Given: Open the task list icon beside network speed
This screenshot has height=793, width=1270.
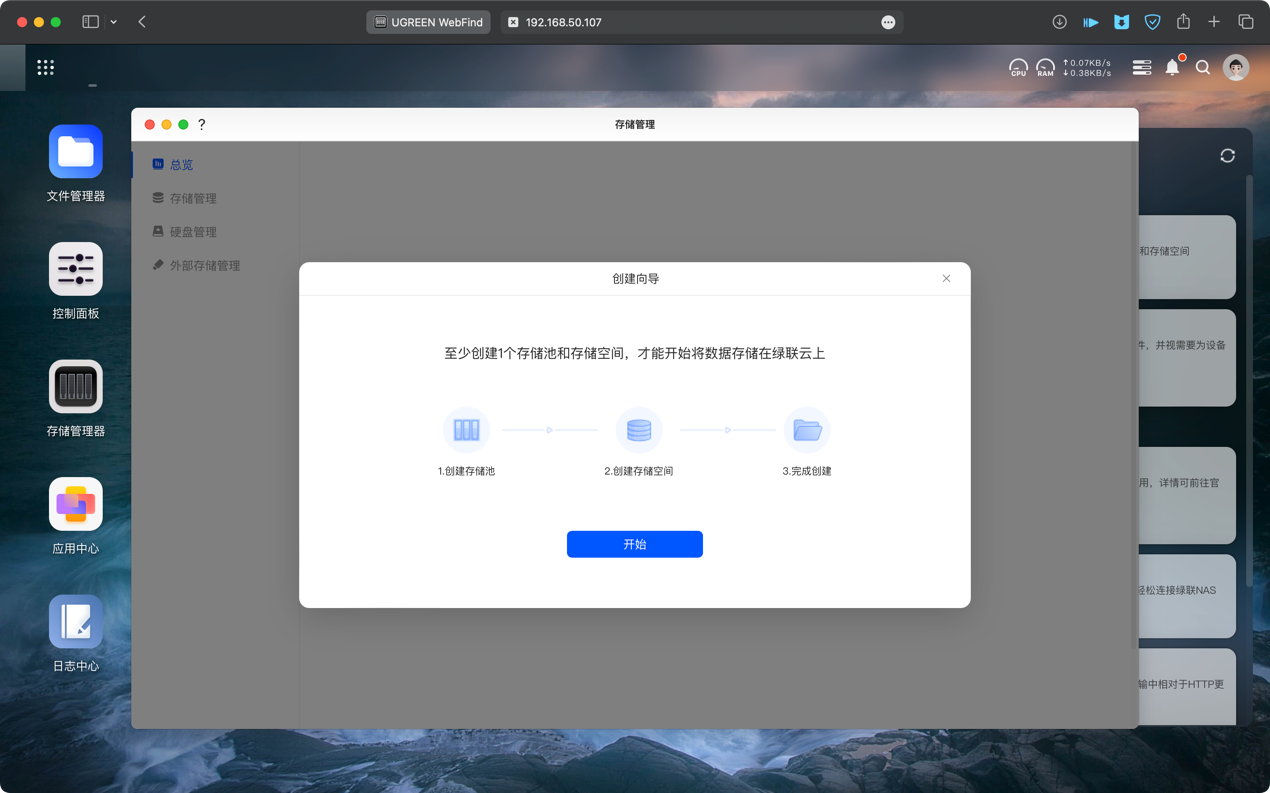Looking at the screenshot, I should click(x=1141, y=67).
